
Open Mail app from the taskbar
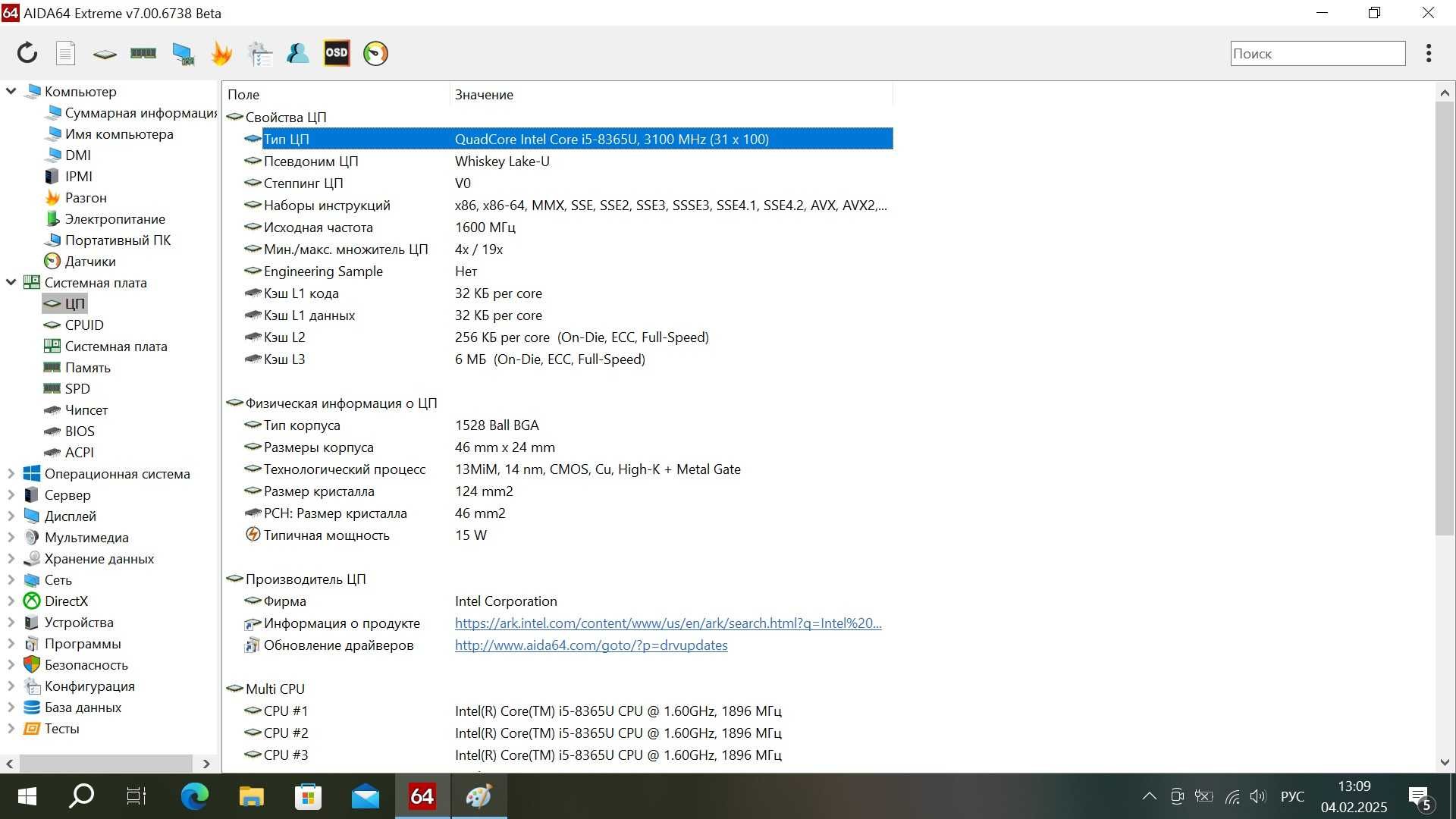pos(365,796)
